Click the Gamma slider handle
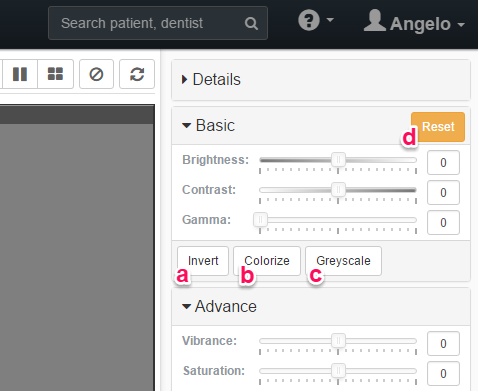This screenshot has height=392, width=479. point(260,220)
